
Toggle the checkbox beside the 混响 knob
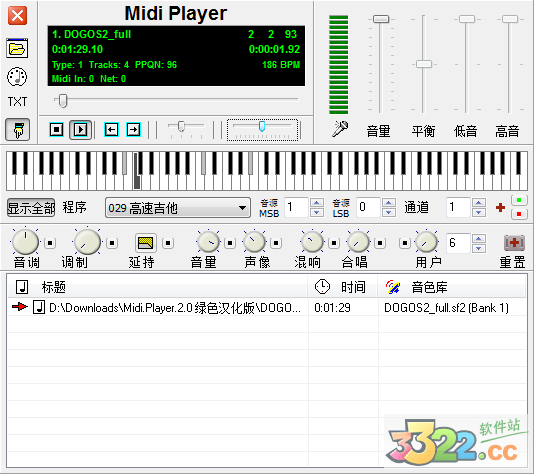coord(334,243)
